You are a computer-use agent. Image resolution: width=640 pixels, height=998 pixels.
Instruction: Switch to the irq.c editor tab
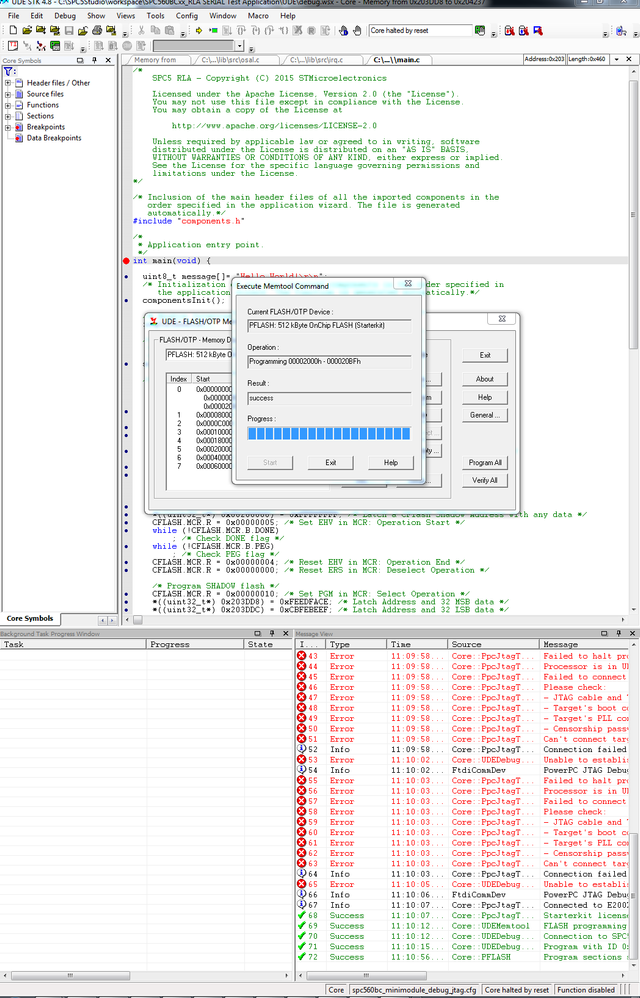click(316, 60)
